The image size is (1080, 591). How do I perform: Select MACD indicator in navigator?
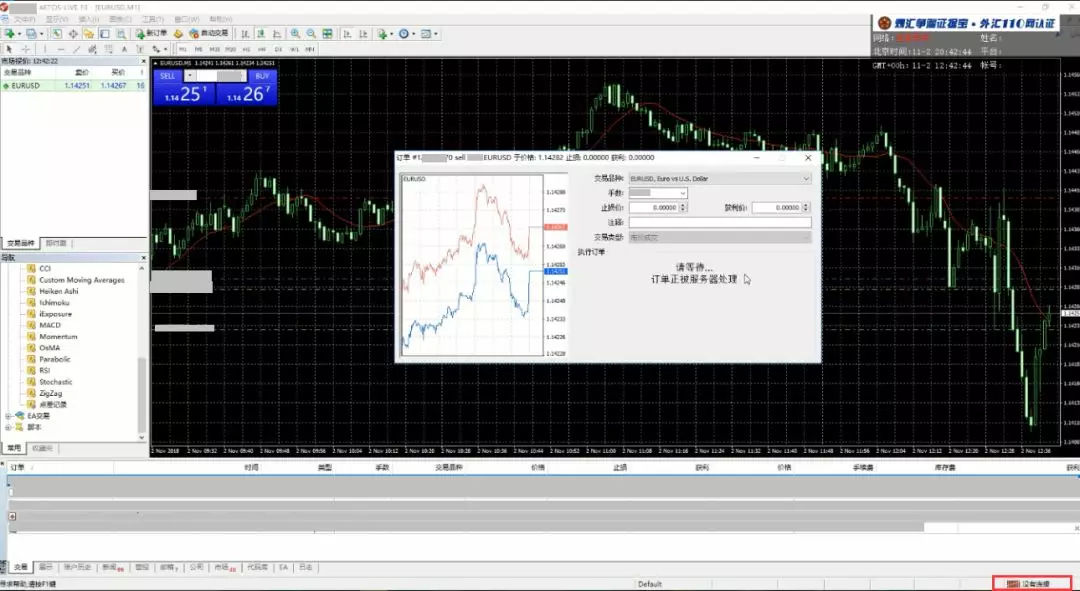50,325
